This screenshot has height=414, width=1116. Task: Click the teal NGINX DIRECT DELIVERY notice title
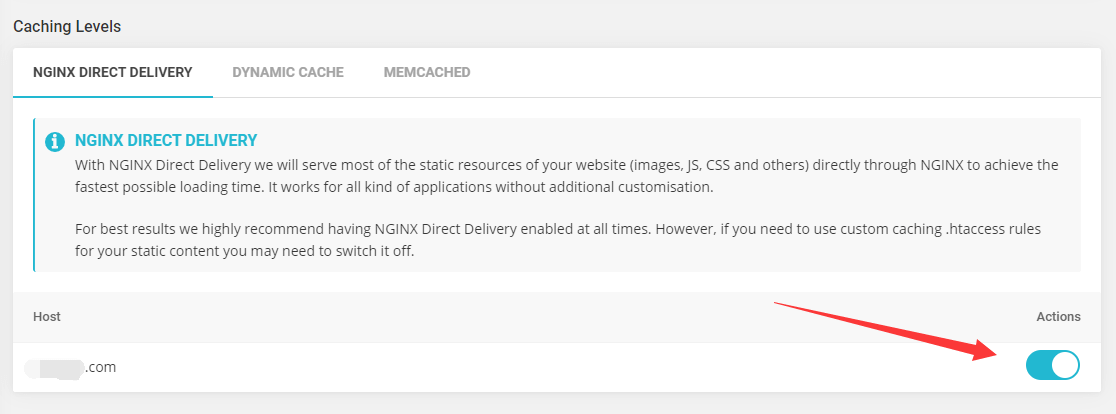166,141
